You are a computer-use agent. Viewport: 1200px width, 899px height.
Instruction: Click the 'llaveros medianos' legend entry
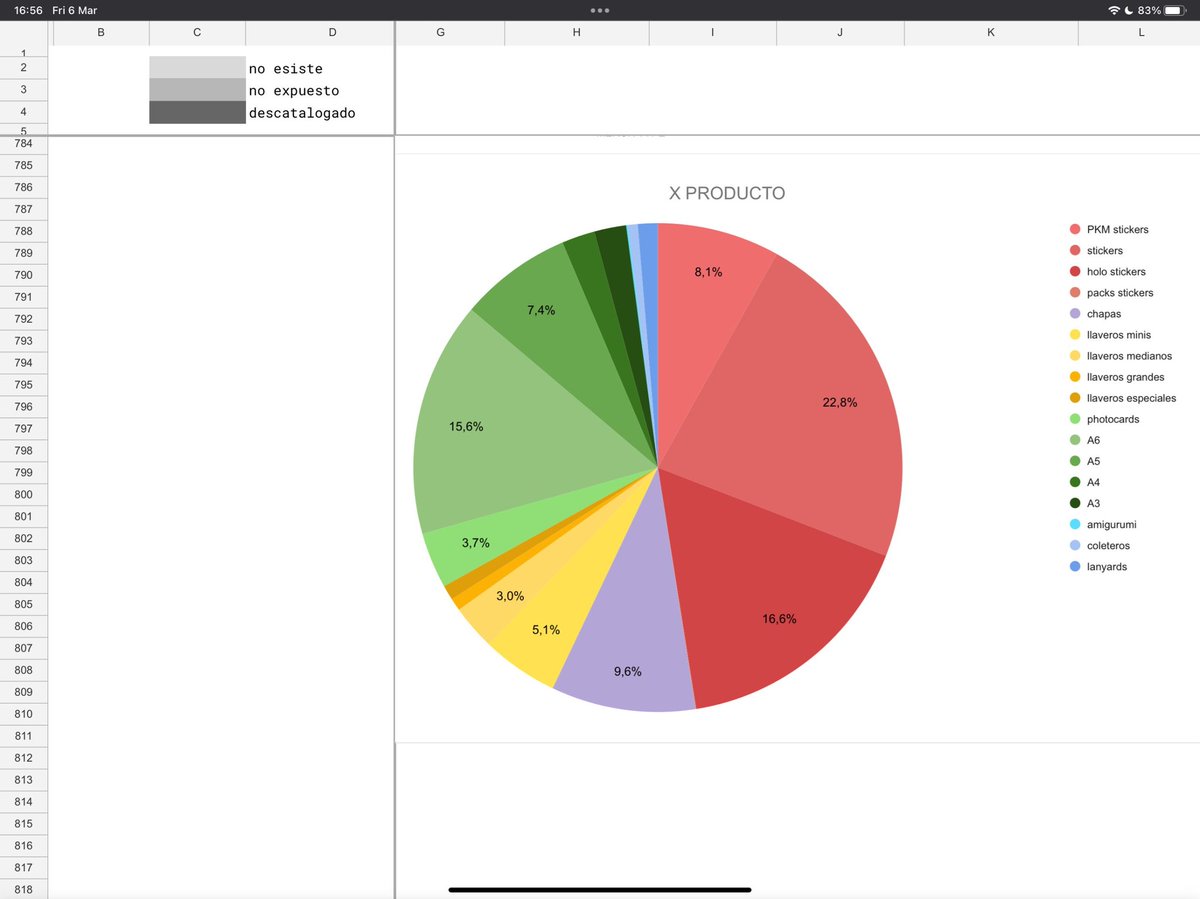[x=1120, y=356]
